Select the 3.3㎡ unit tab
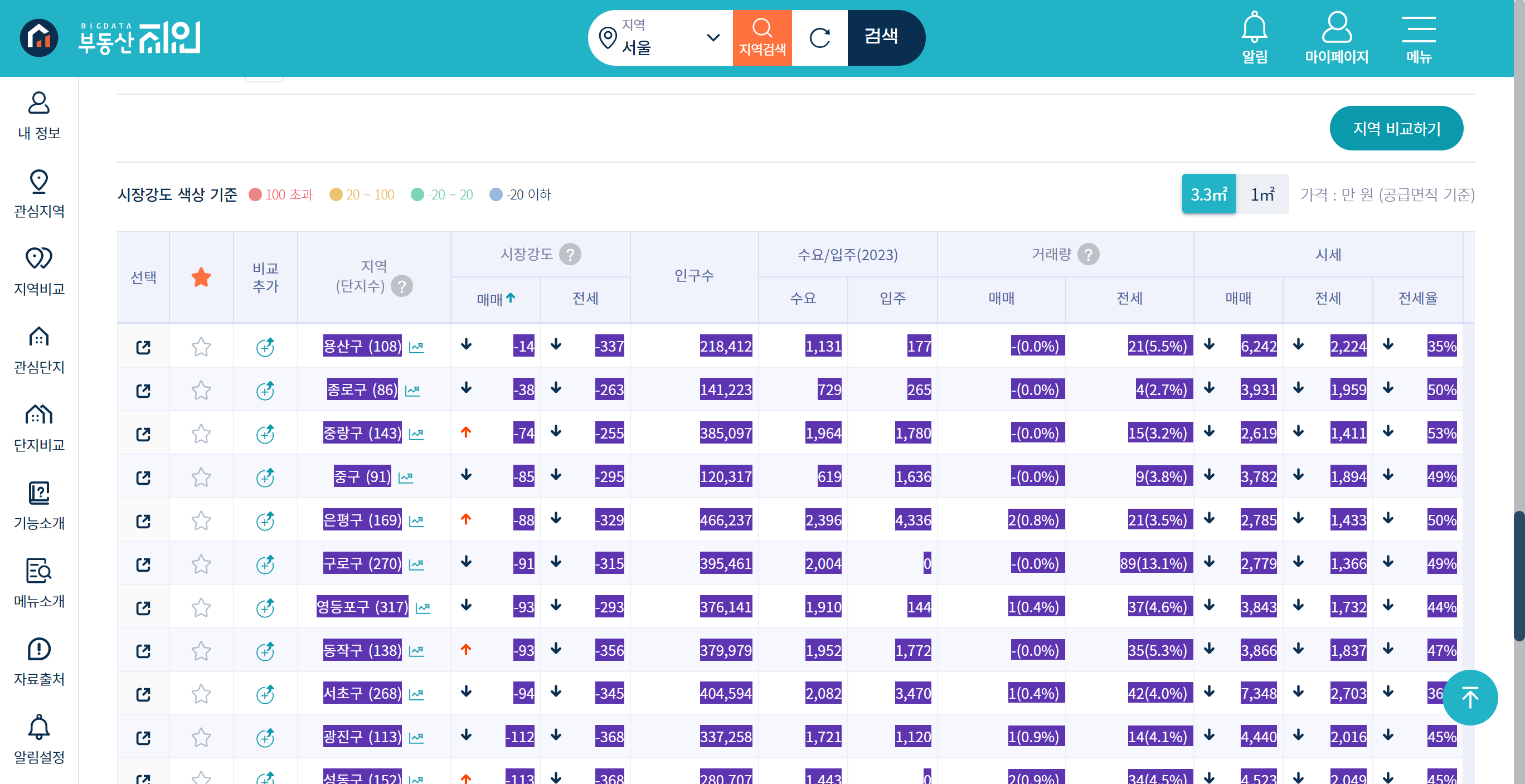Image resolution: width=1525 pixels, height=784 pixels. pyautogui.click(x=1209, y=193)
